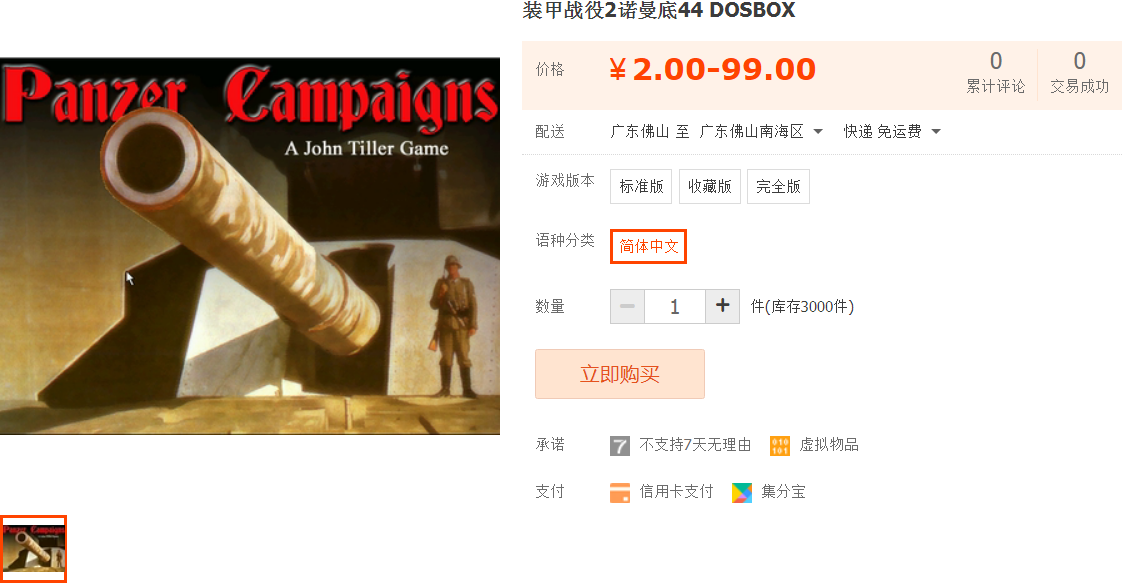
Task: Click the 不支持7天无理由 policy link
Action: (695, 445)
